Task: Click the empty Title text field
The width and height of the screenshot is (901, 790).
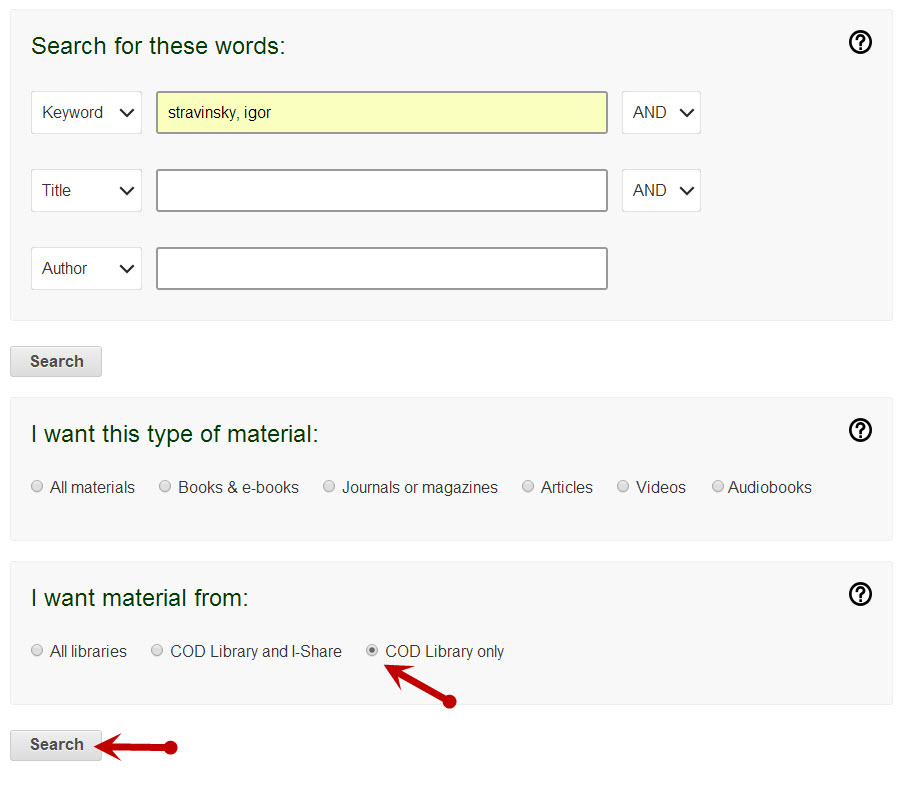Action: pos(381,191)
